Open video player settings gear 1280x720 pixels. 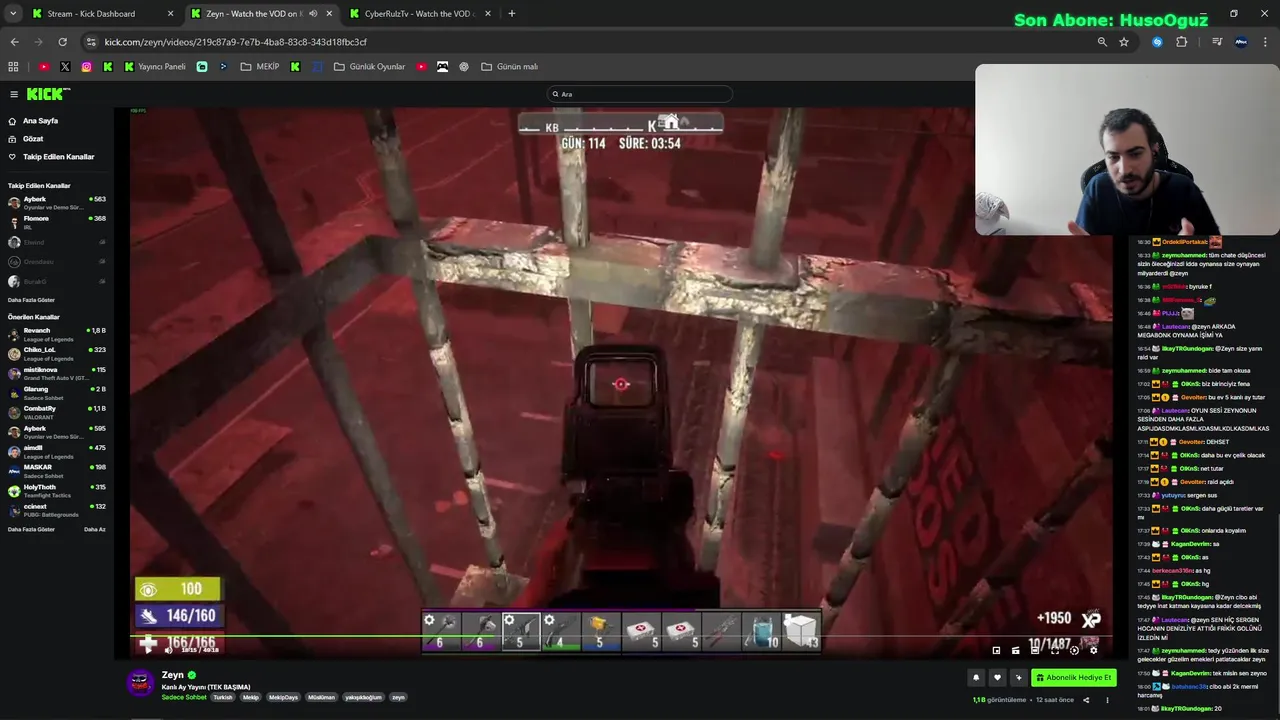coord(1094,651)
